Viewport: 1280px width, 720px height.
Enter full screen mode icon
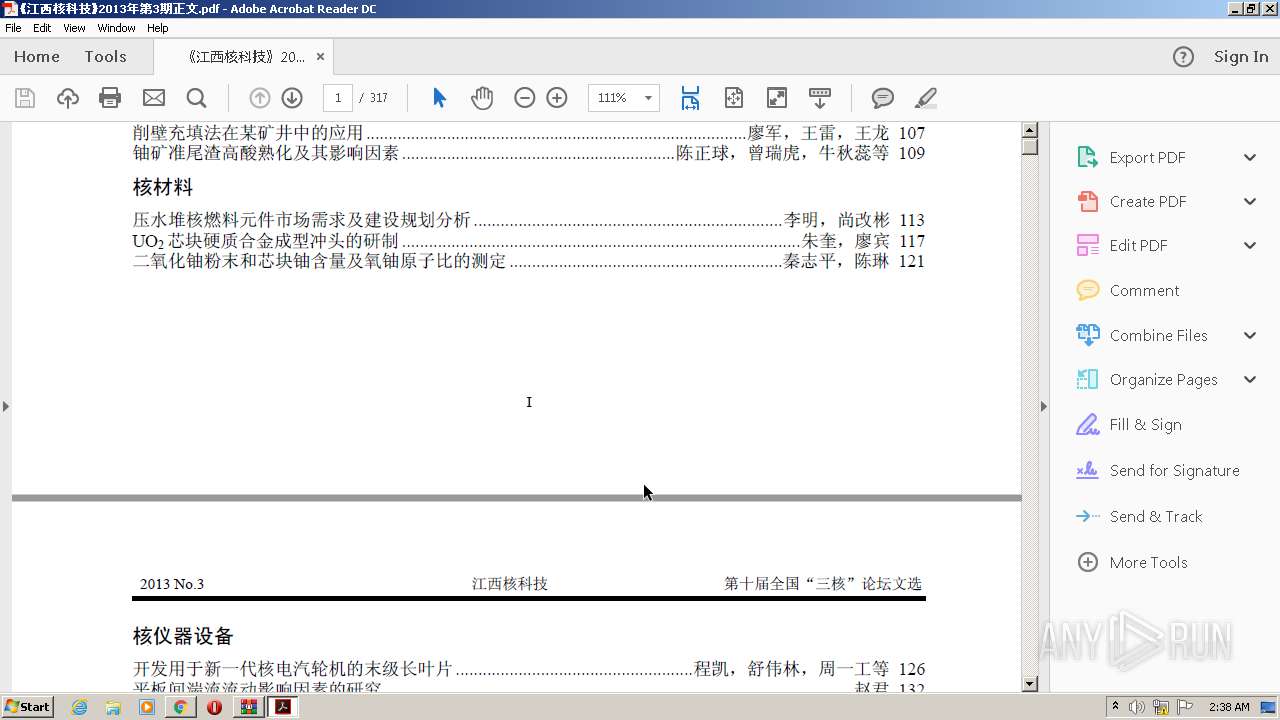[777, 98]
